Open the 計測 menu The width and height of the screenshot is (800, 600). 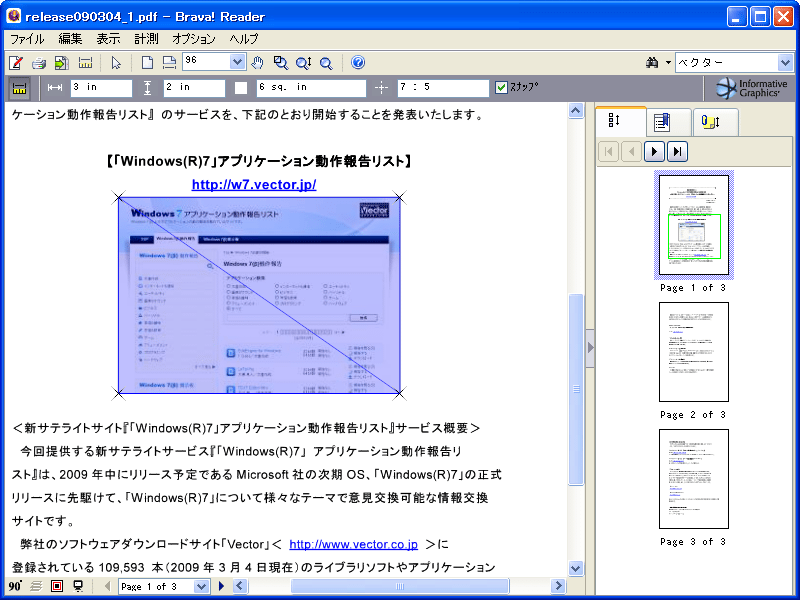tap(146, 39)
